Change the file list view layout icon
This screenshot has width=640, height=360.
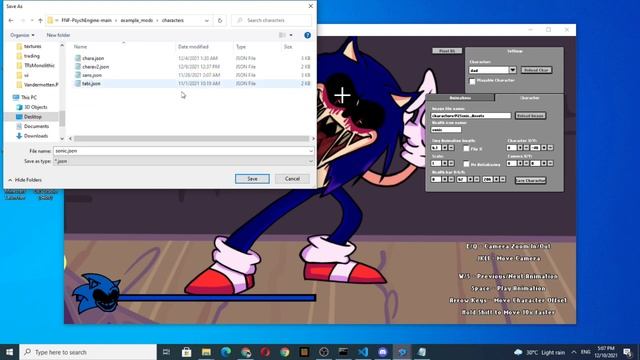point(282,35)
